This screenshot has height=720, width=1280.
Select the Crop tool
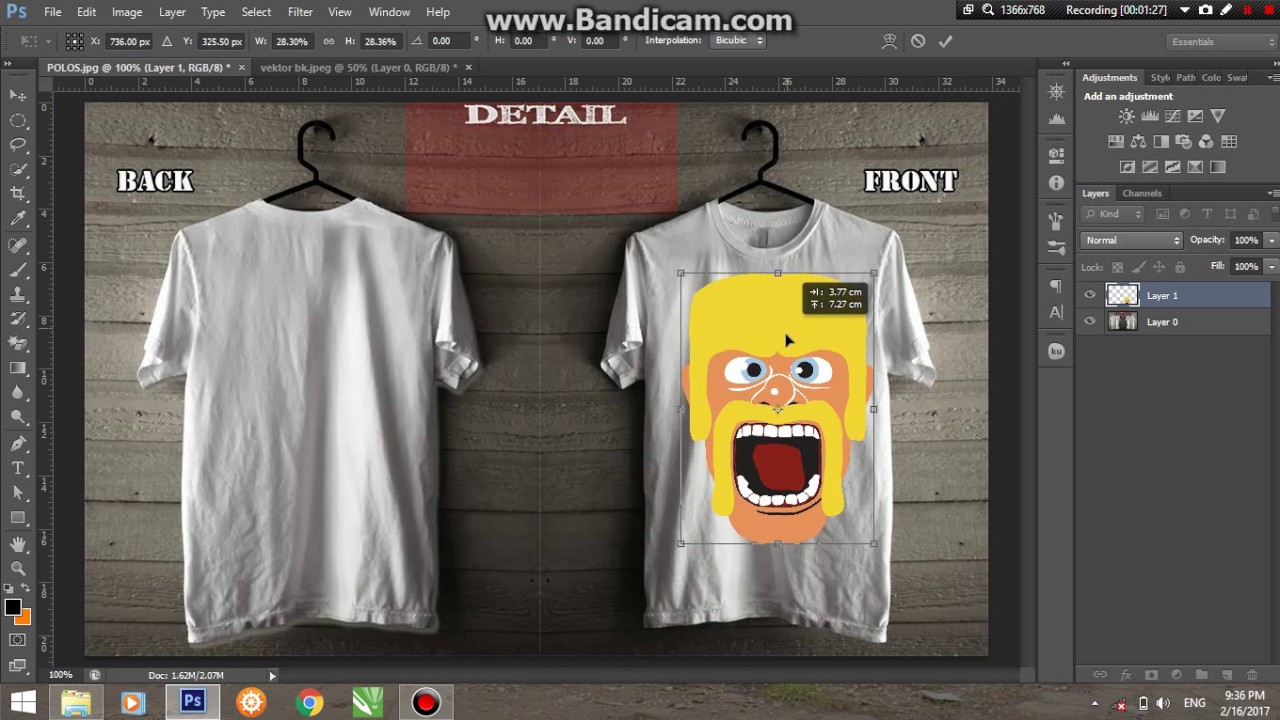point(18,194)
